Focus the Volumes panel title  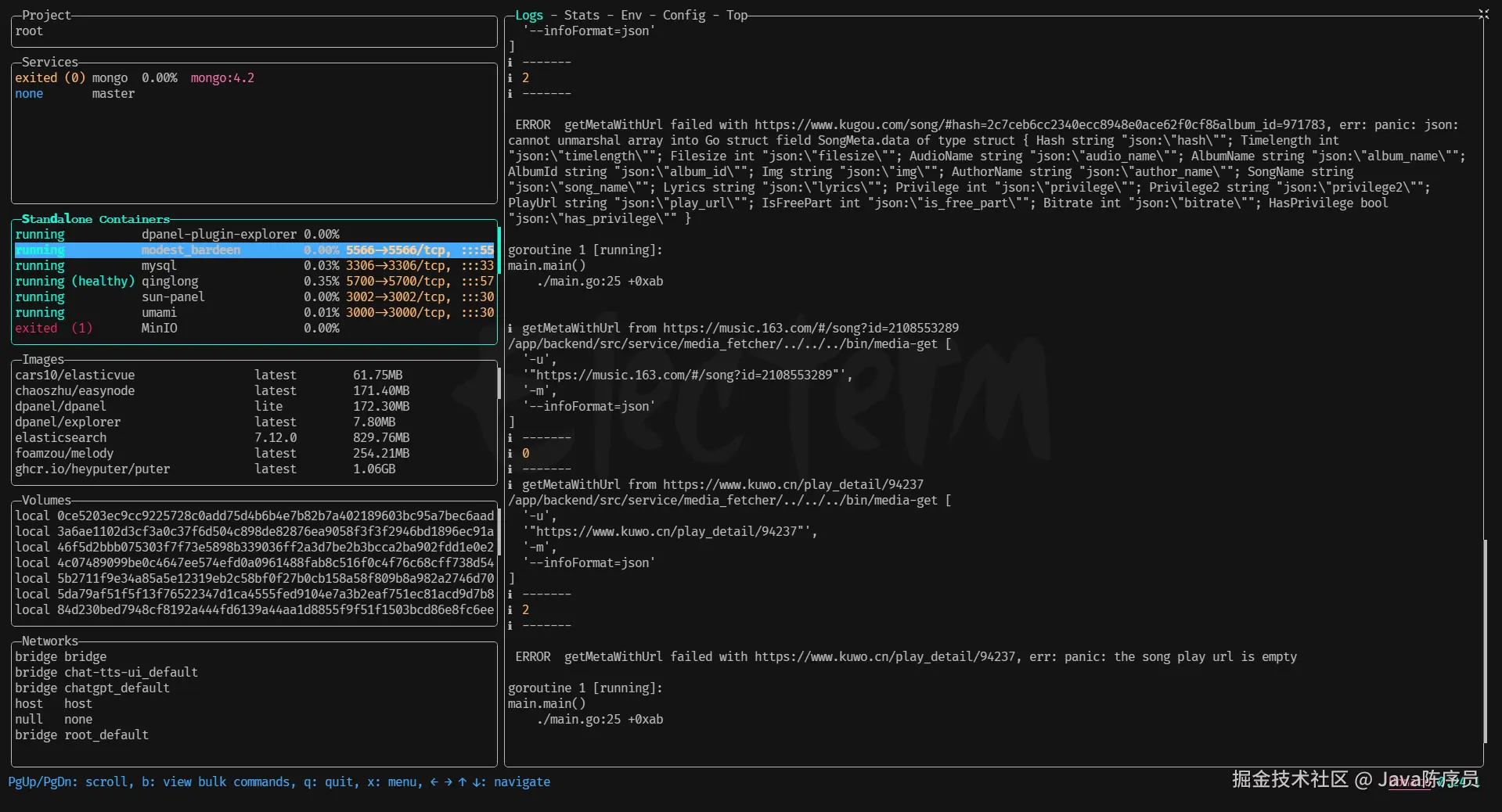click(x=46, y=500)
